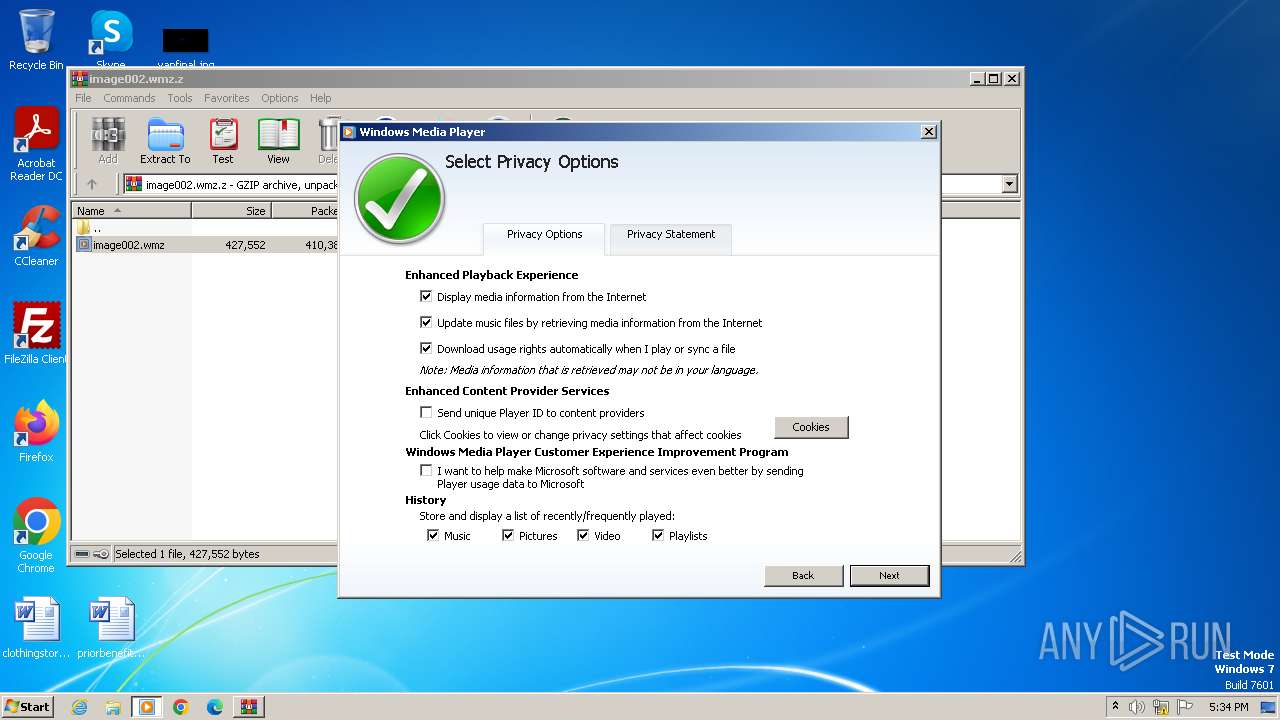Screen dimensions: 1280x720
Task: Open the Recycle Bin desktop icon
Action: point(36,40)
